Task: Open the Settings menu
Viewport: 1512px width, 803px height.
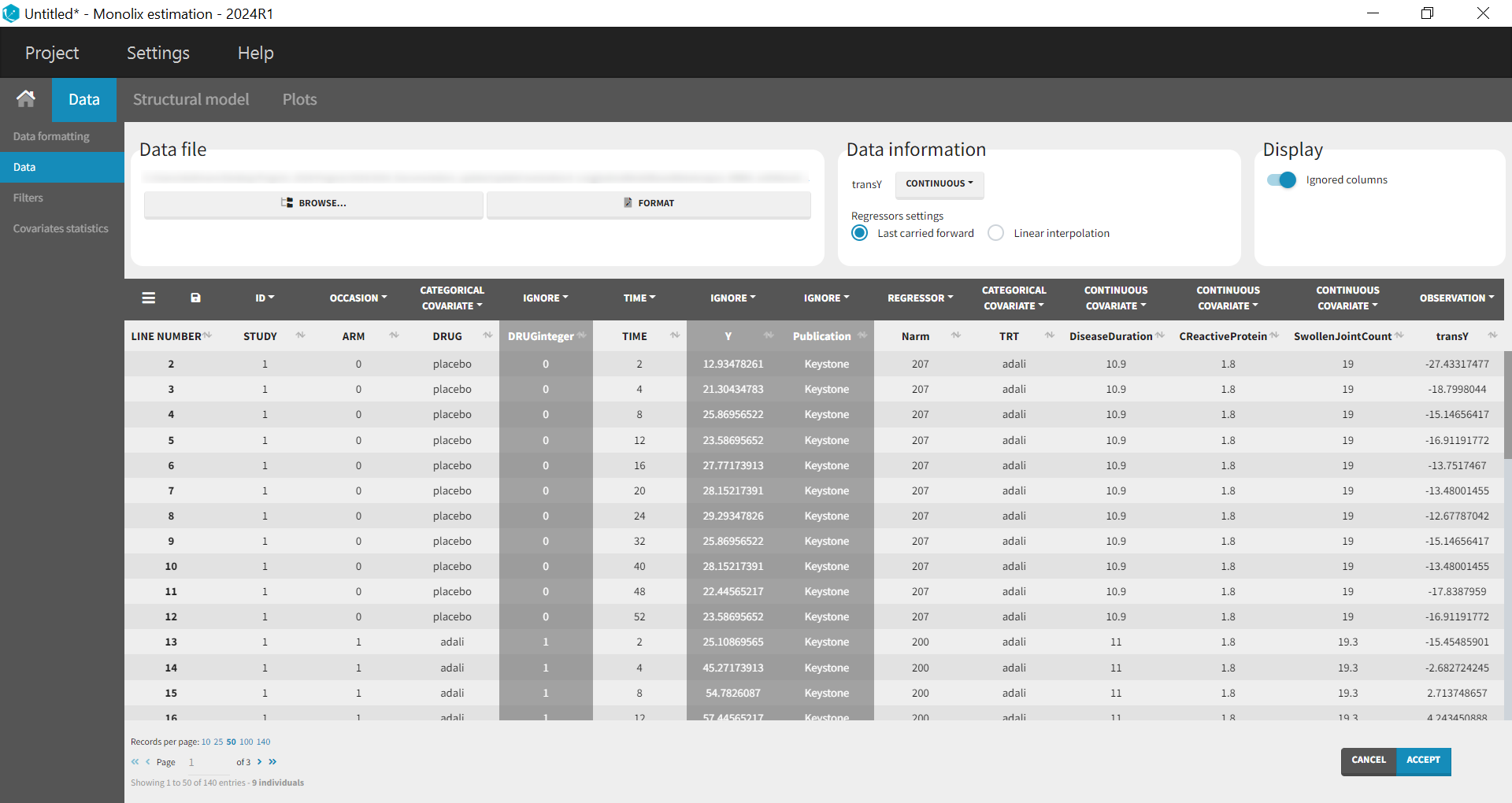Action: coord(158,53)
